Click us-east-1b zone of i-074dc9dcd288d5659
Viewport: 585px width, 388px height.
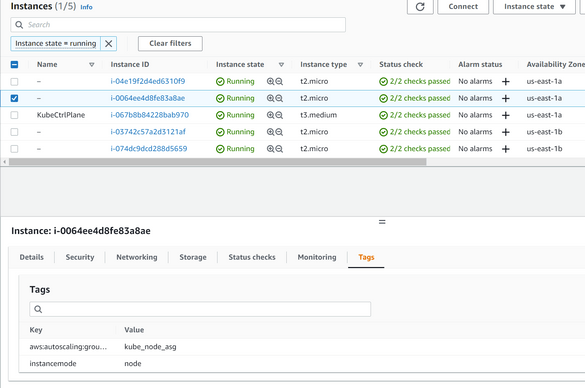(x=544, y=149)
